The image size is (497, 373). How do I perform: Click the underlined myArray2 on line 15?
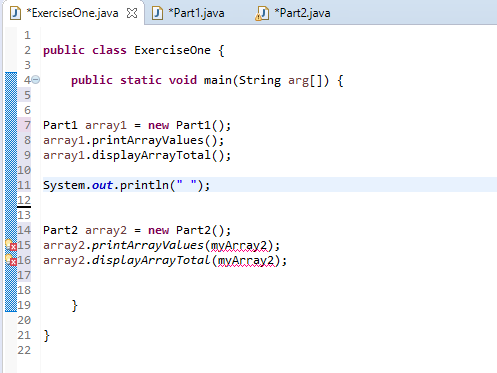click(239, 246)
